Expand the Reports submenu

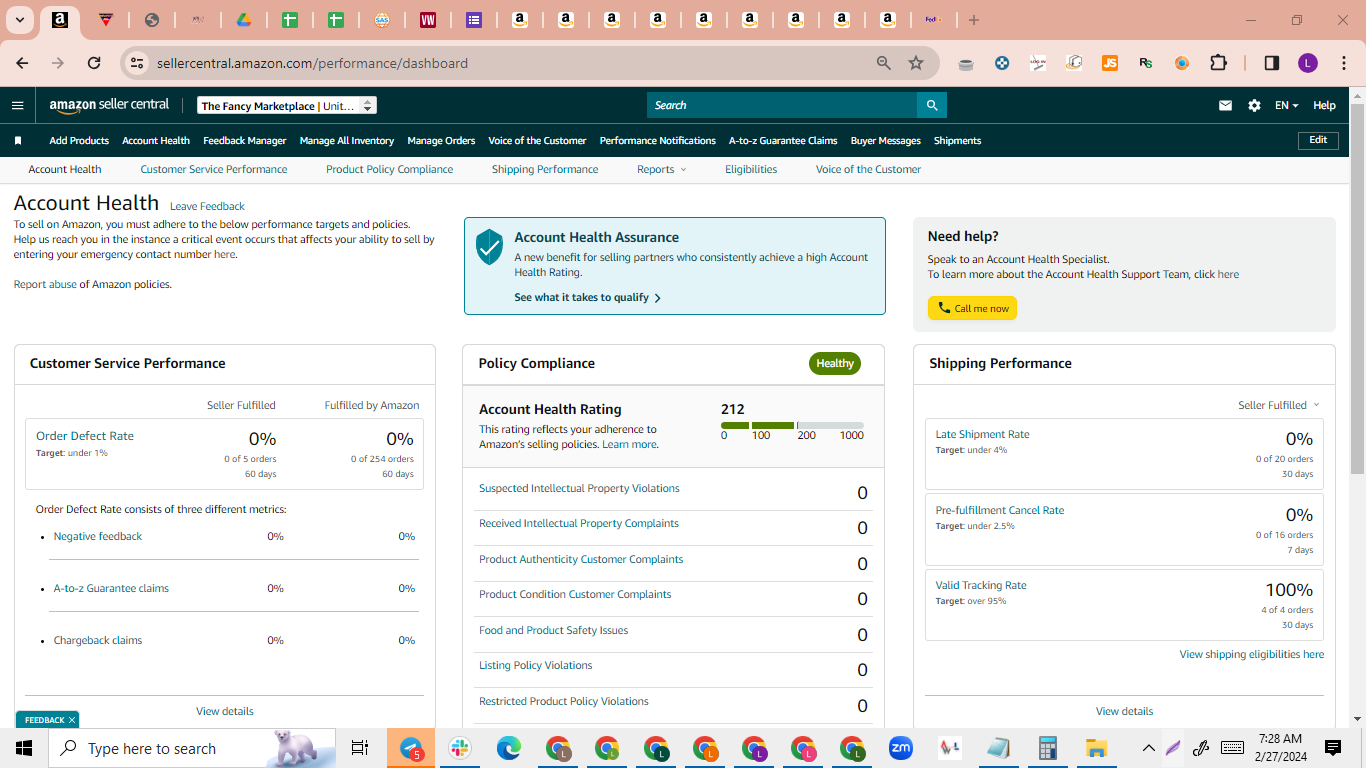pos(662,170)
